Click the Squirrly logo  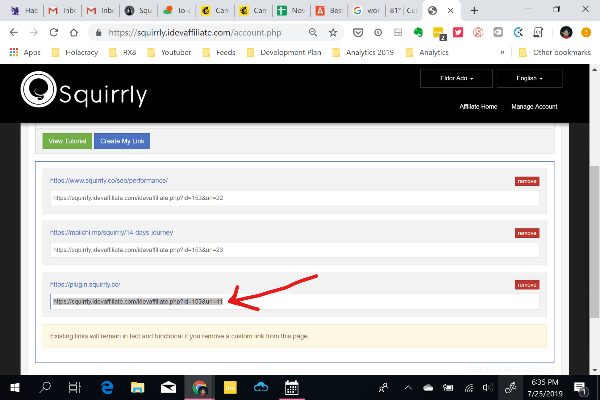pos(84,90)
